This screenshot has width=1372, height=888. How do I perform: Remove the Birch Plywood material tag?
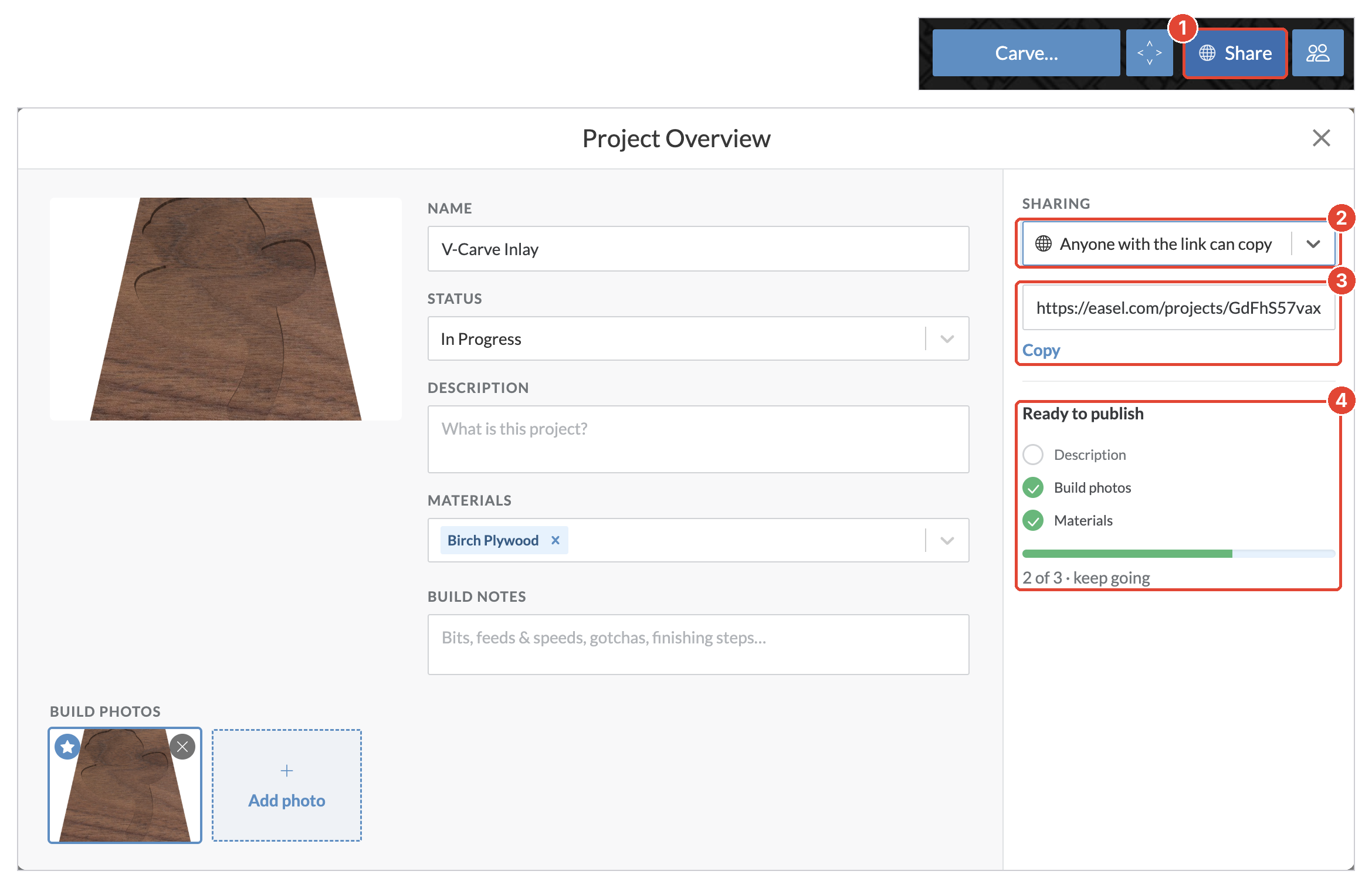coord(555,540)
